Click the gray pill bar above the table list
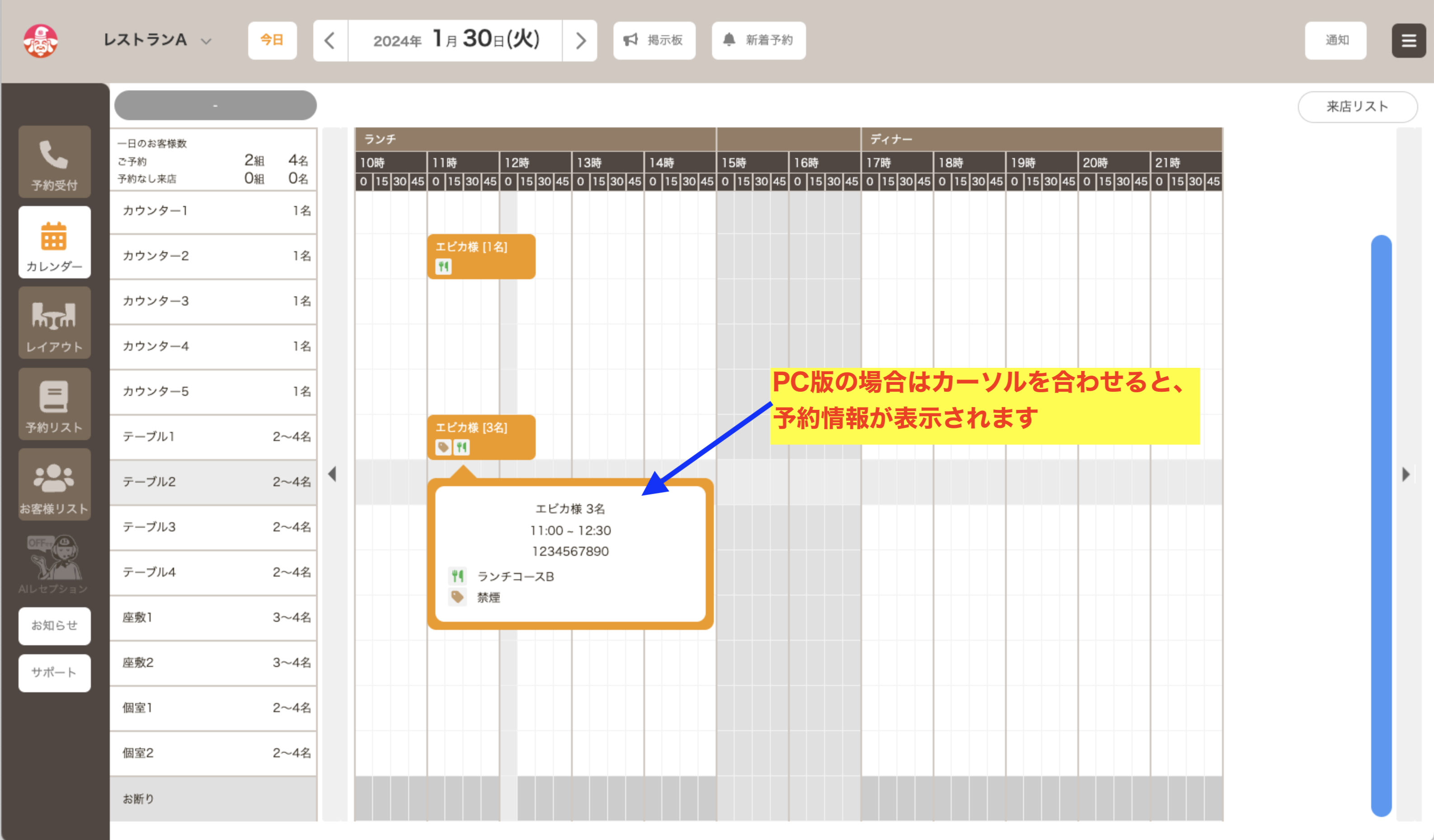This screenshot has height=840, width=1434. point(215,105)
